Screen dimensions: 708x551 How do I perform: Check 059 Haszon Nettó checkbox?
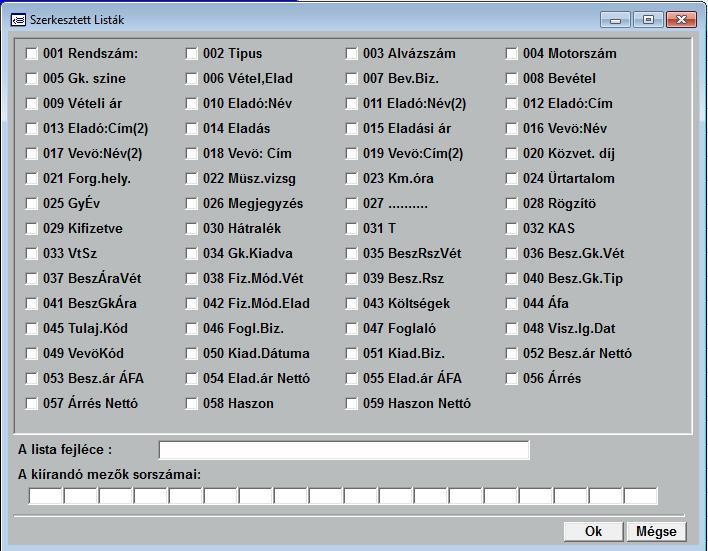pyautogui.click(x=351, y=403)
